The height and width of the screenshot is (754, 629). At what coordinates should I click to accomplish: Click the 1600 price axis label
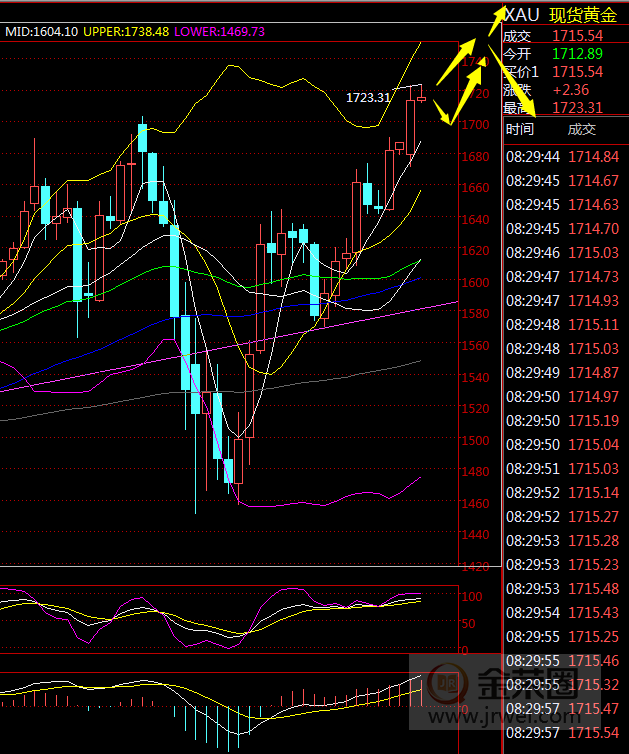point(475,282)
